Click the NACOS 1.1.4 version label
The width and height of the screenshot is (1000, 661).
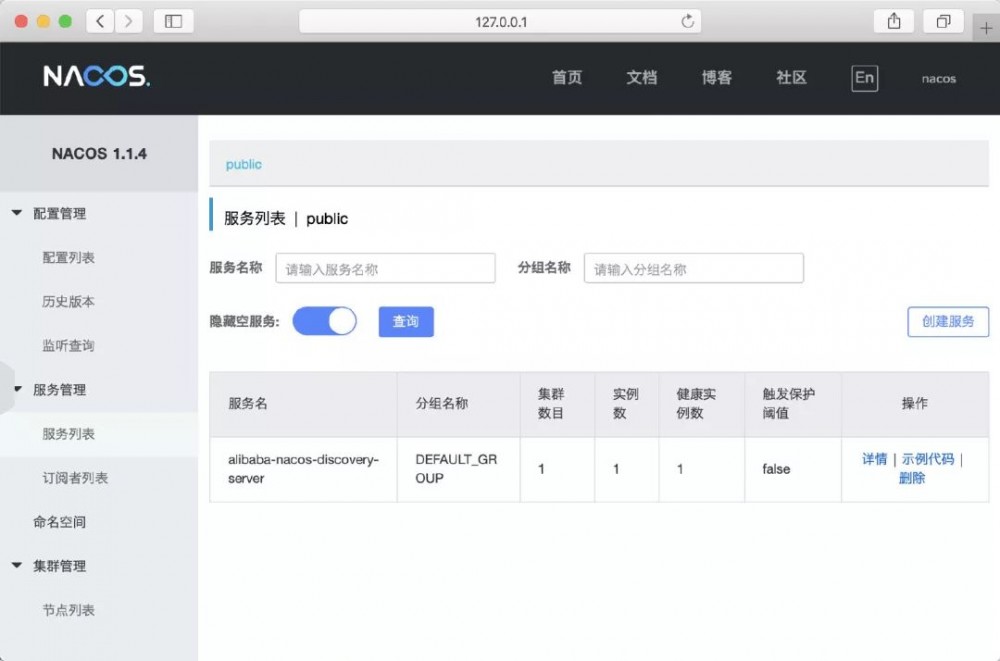99,154
